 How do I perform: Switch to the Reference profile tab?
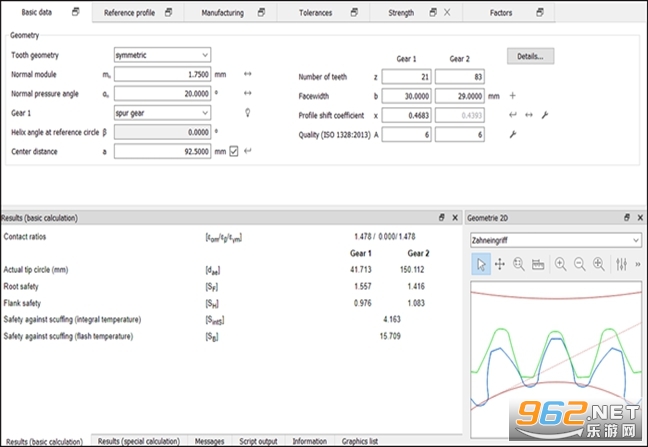pos(129,13)
